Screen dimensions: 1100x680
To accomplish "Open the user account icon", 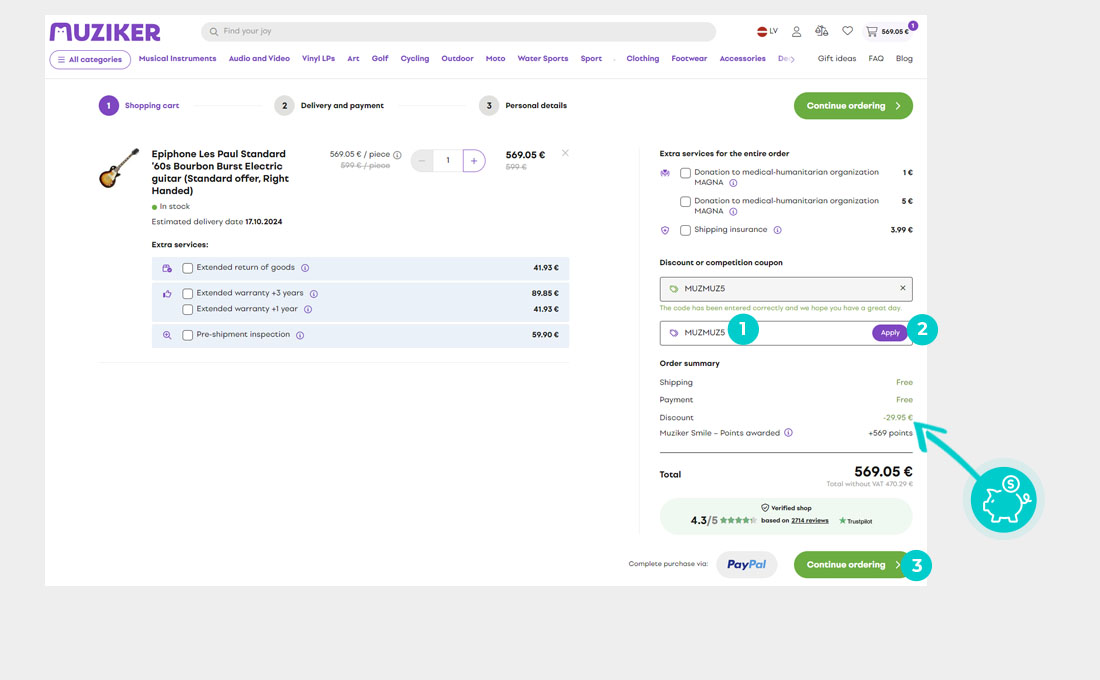I will (x=796, y=32).
